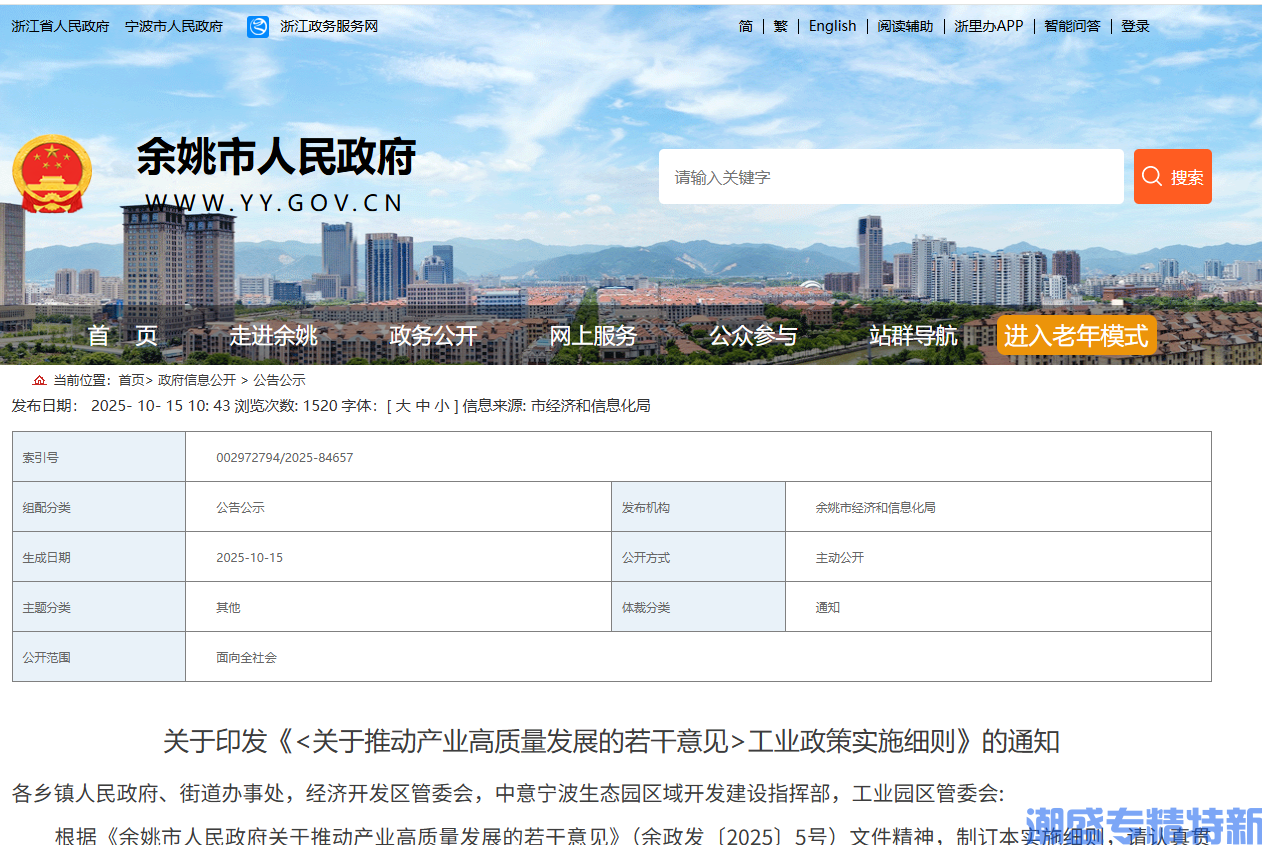Click the home icon in the breadcrumb bar

(x=38, y=380)
